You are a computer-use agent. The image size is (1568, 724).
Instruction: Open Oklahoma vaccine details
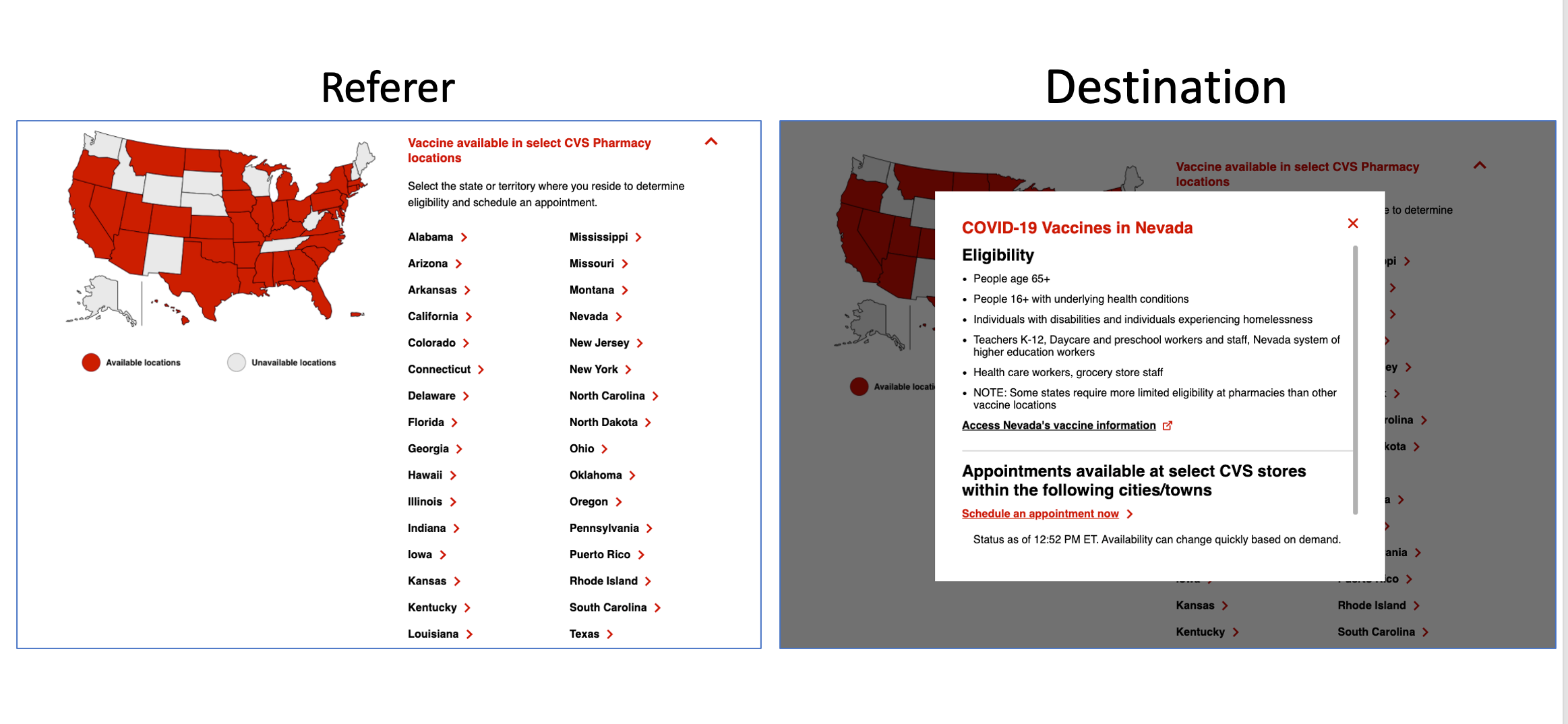[x=596, y=475]
